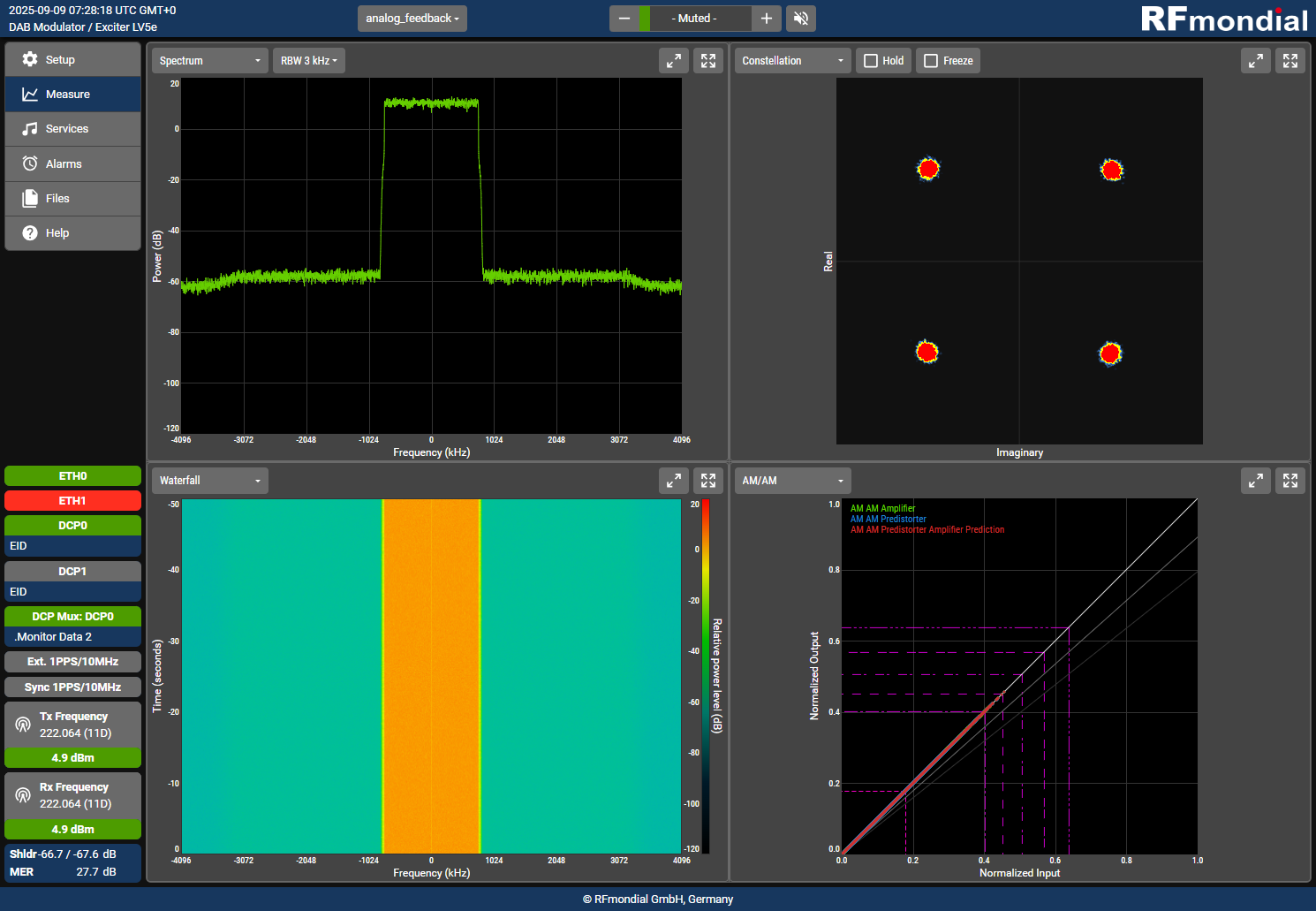Screen dimensions: 1316x911
Task: Click the Rx 4.9 dBm power bar
Action: click(72, 830)
